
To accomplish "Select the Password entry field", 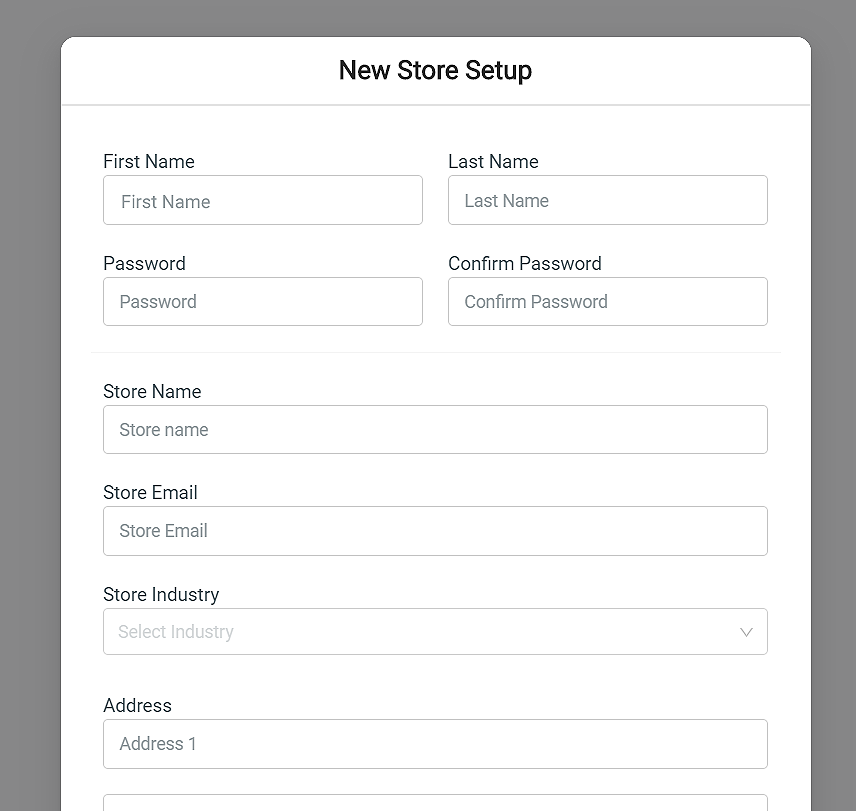I will coord(263,301).
